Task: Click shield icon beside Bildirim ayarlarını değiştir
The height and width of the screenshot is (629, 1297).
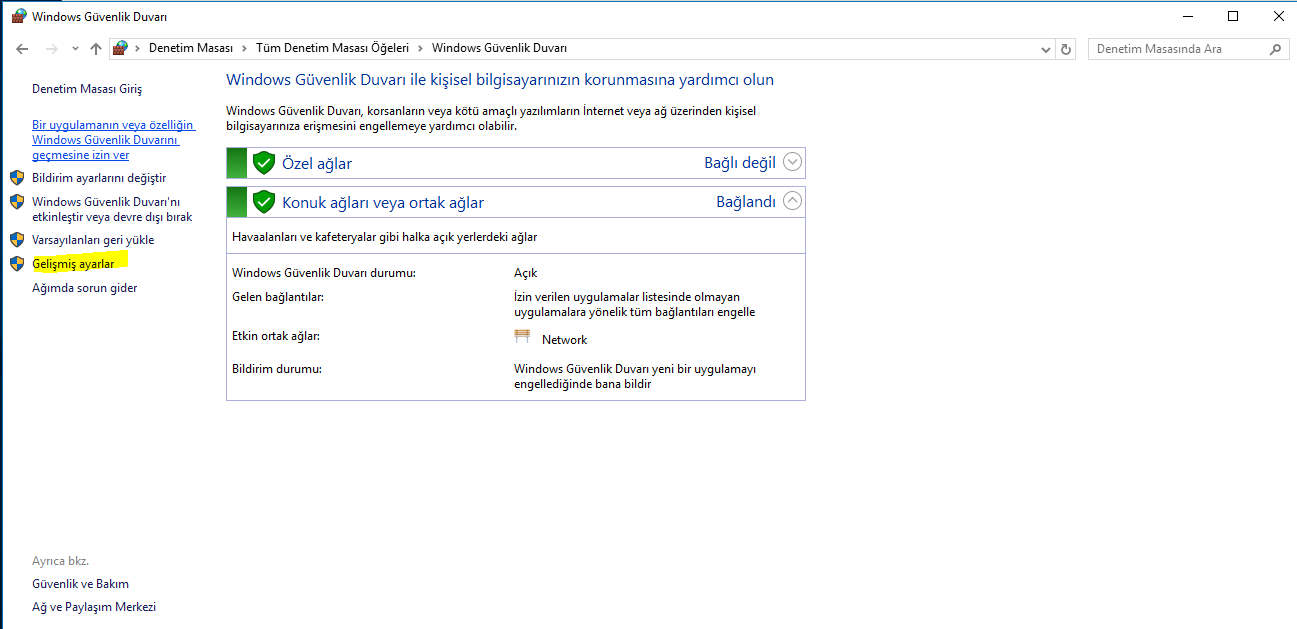Action: tap(16, 178)
